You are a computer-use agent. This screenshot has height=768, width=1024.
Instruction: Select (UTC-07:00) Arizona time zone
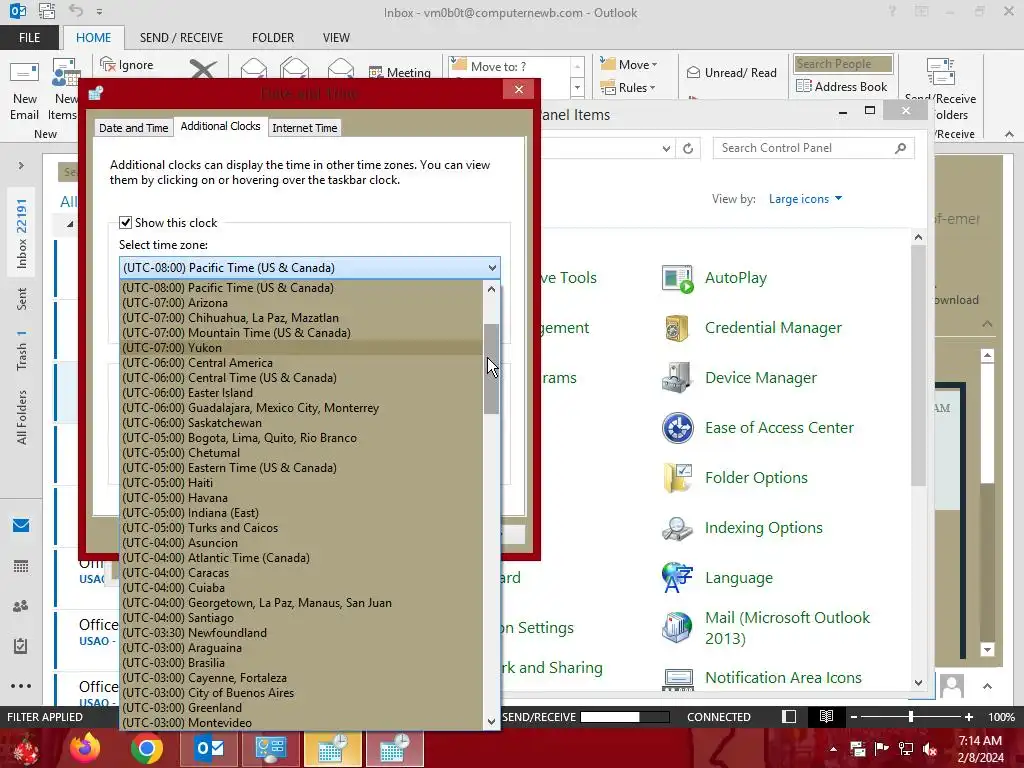302,303
